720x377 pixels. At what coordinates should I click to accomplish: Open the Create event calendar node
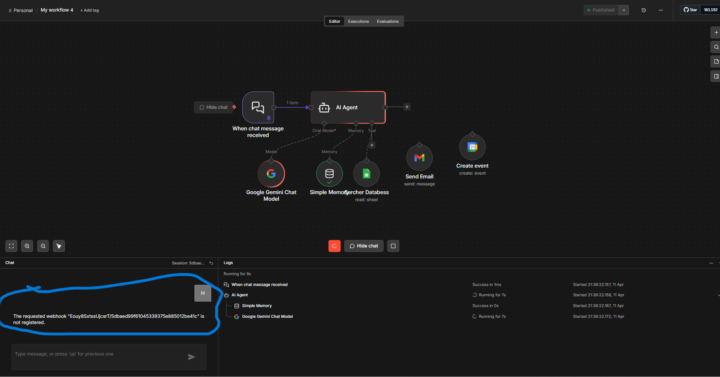click(x=472, y=147)
